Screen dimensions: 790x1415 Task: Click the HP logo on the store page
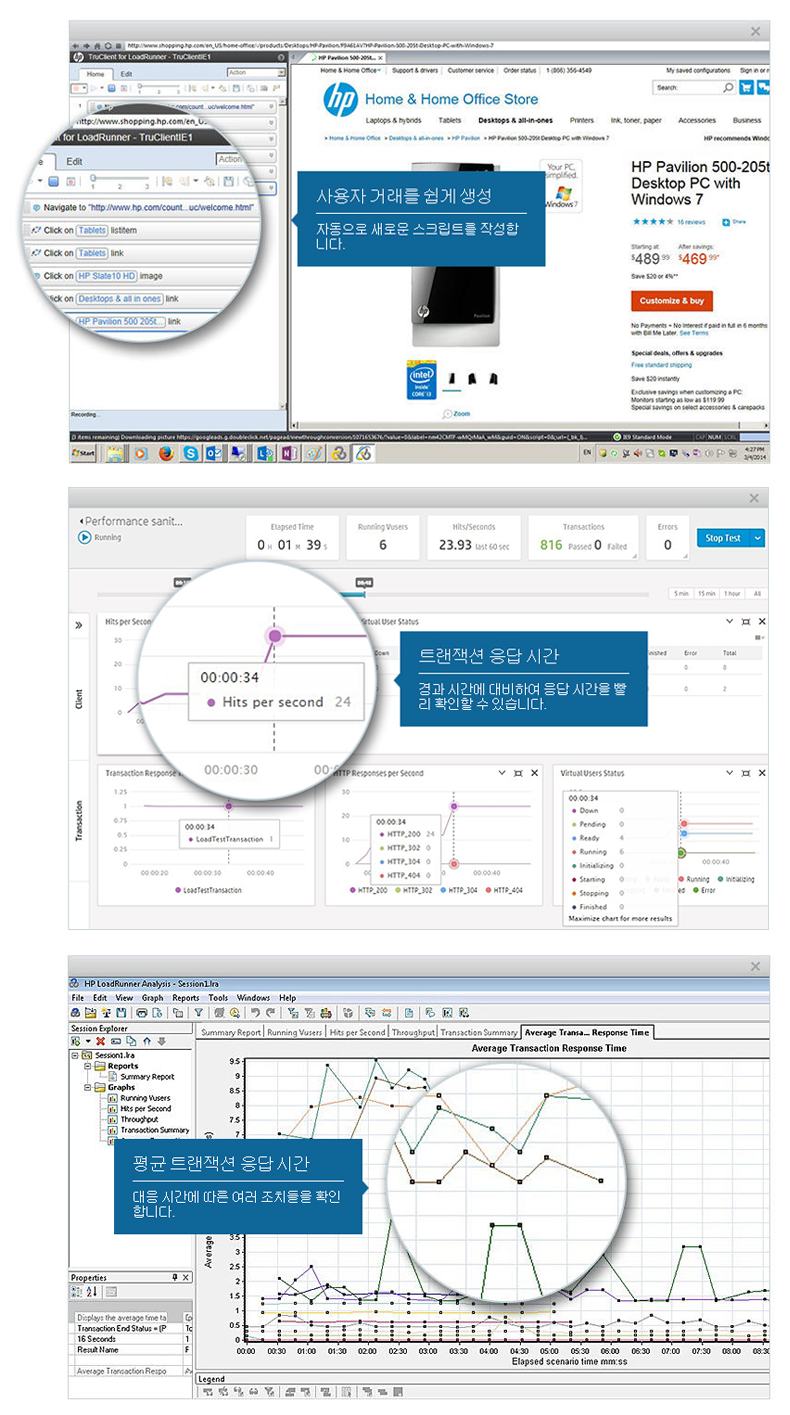coord(339,99)
